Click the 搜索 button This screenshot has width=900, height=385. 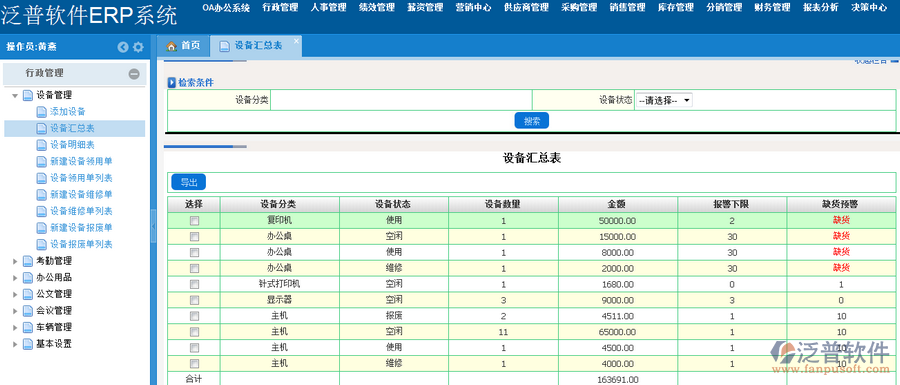pos(532,120)
